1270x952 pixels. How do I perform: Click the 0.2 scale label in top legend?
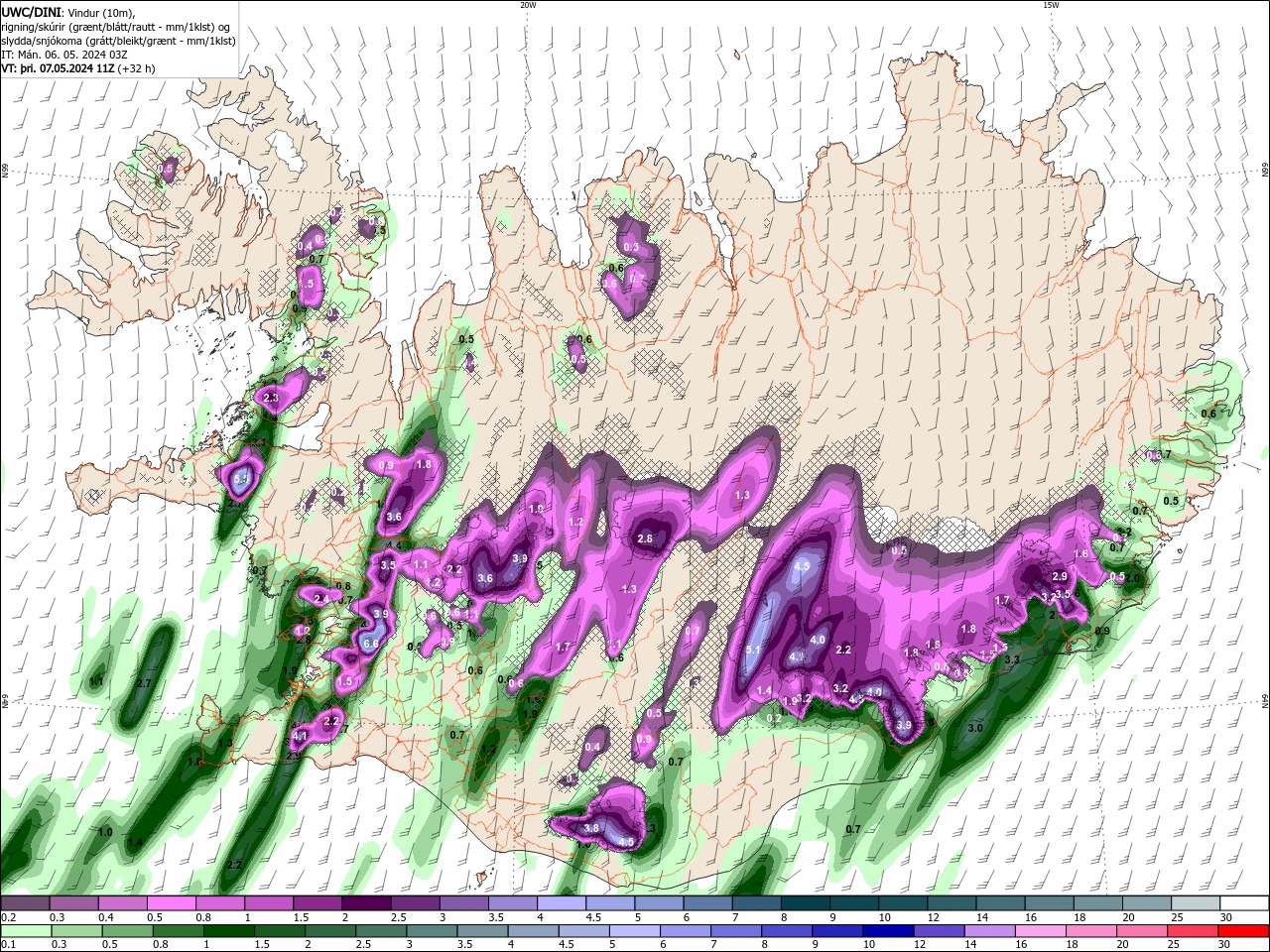coord(8,917)
